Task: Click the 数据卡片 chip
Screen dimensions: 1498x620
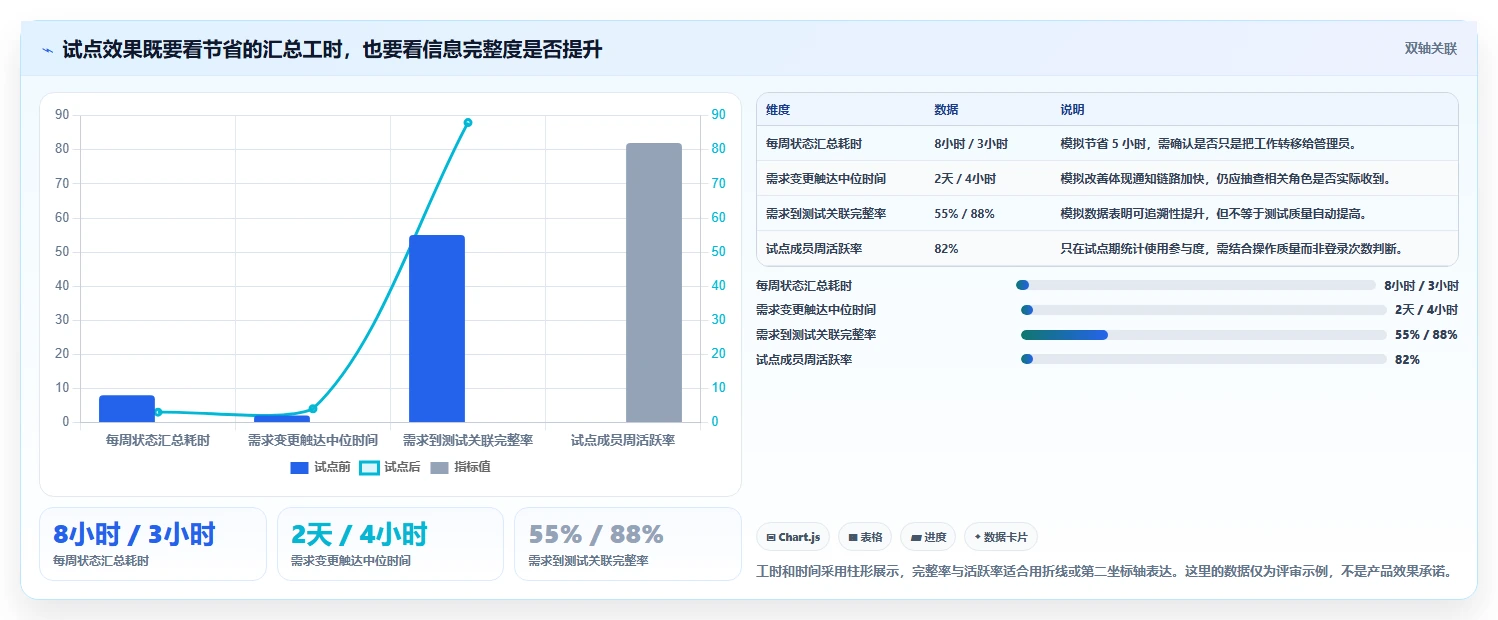Action: (1001, 537)
